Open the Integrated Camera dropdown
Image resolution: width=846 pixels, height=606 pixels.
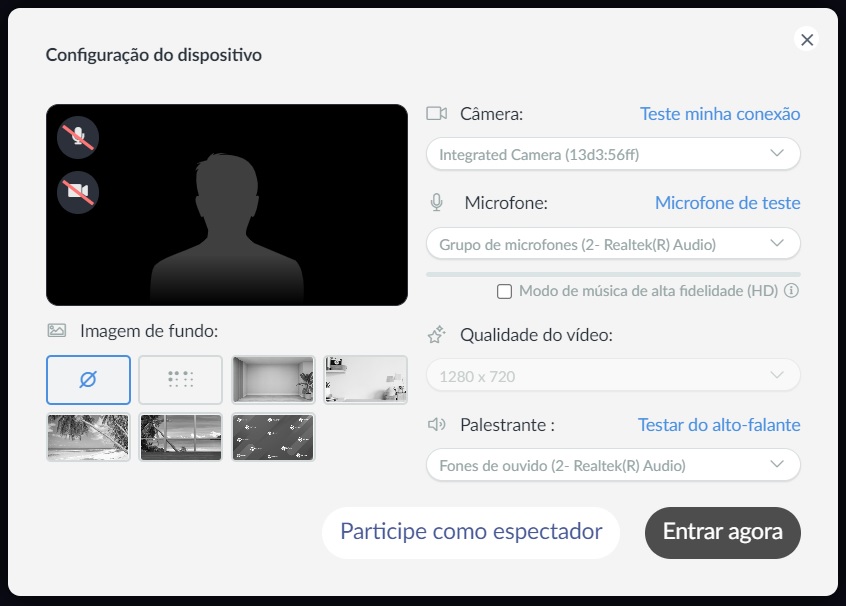click(x=613, y=154)
